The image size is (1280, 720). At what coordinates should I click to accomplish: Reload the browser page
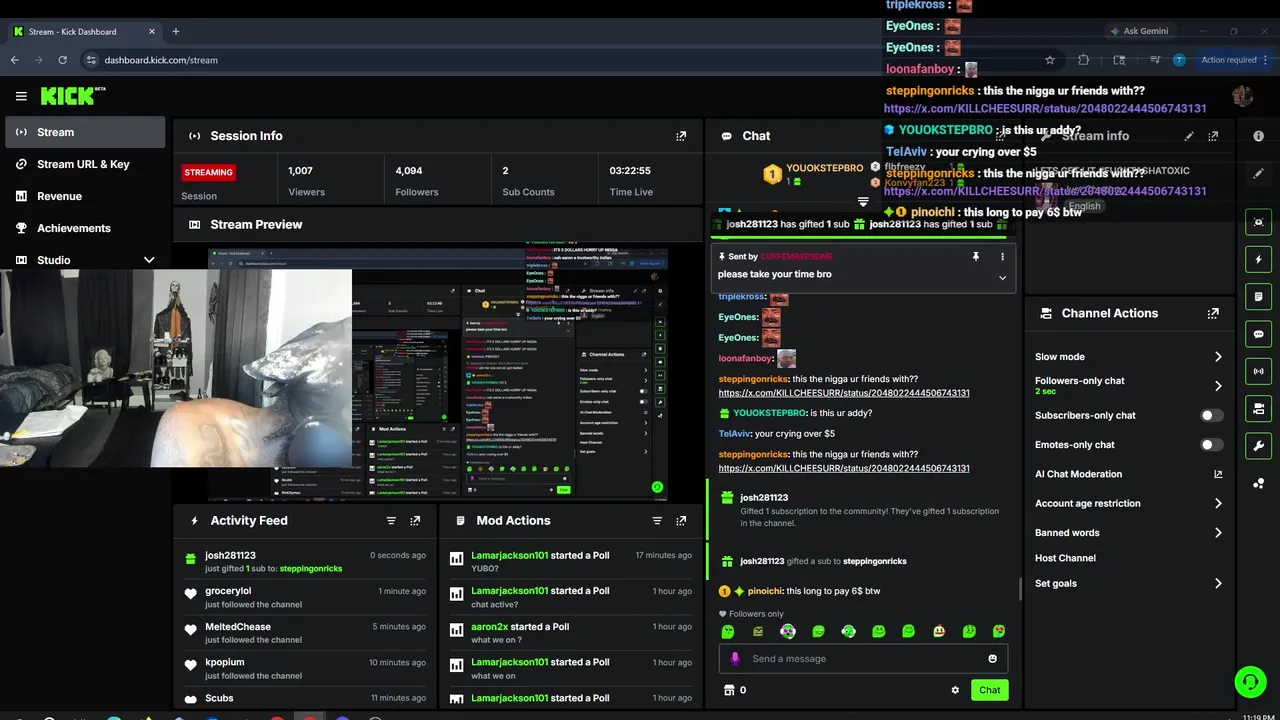[x=62, y=60]
